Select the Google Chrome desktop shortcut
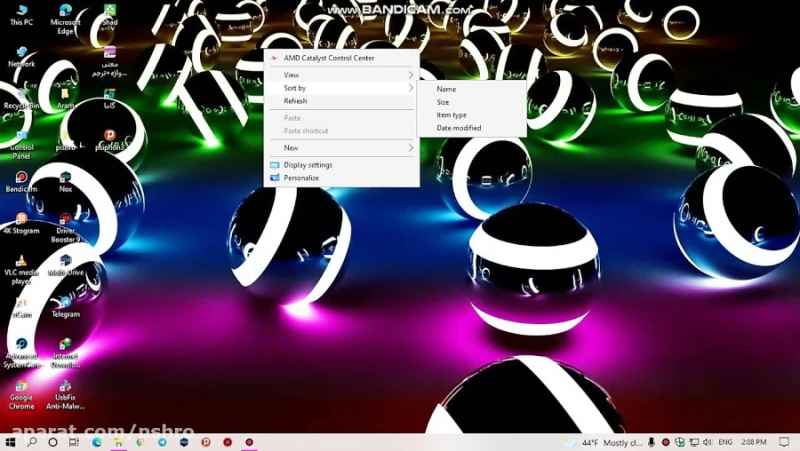Screen dimensions: 800x451 (x=21, y=395)
